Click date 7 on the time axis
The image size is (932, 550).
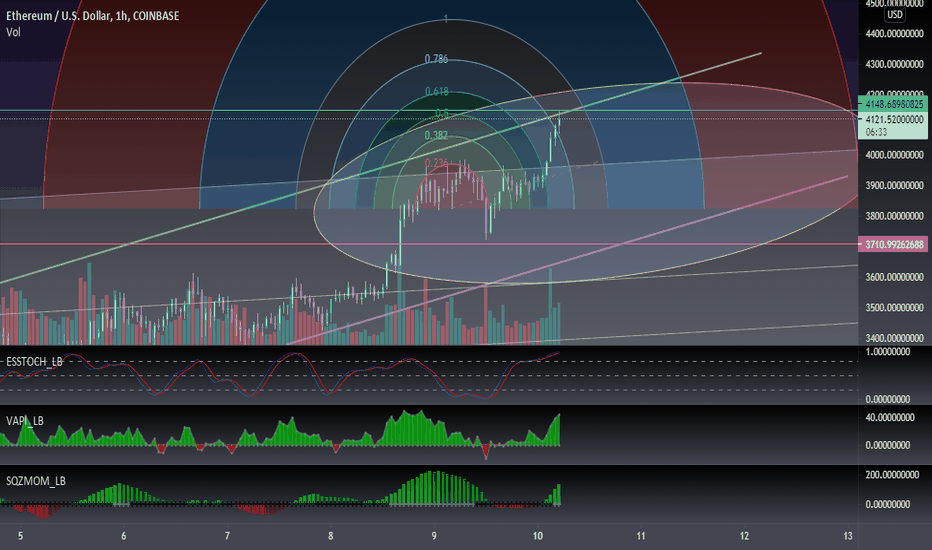coord(227,536)
